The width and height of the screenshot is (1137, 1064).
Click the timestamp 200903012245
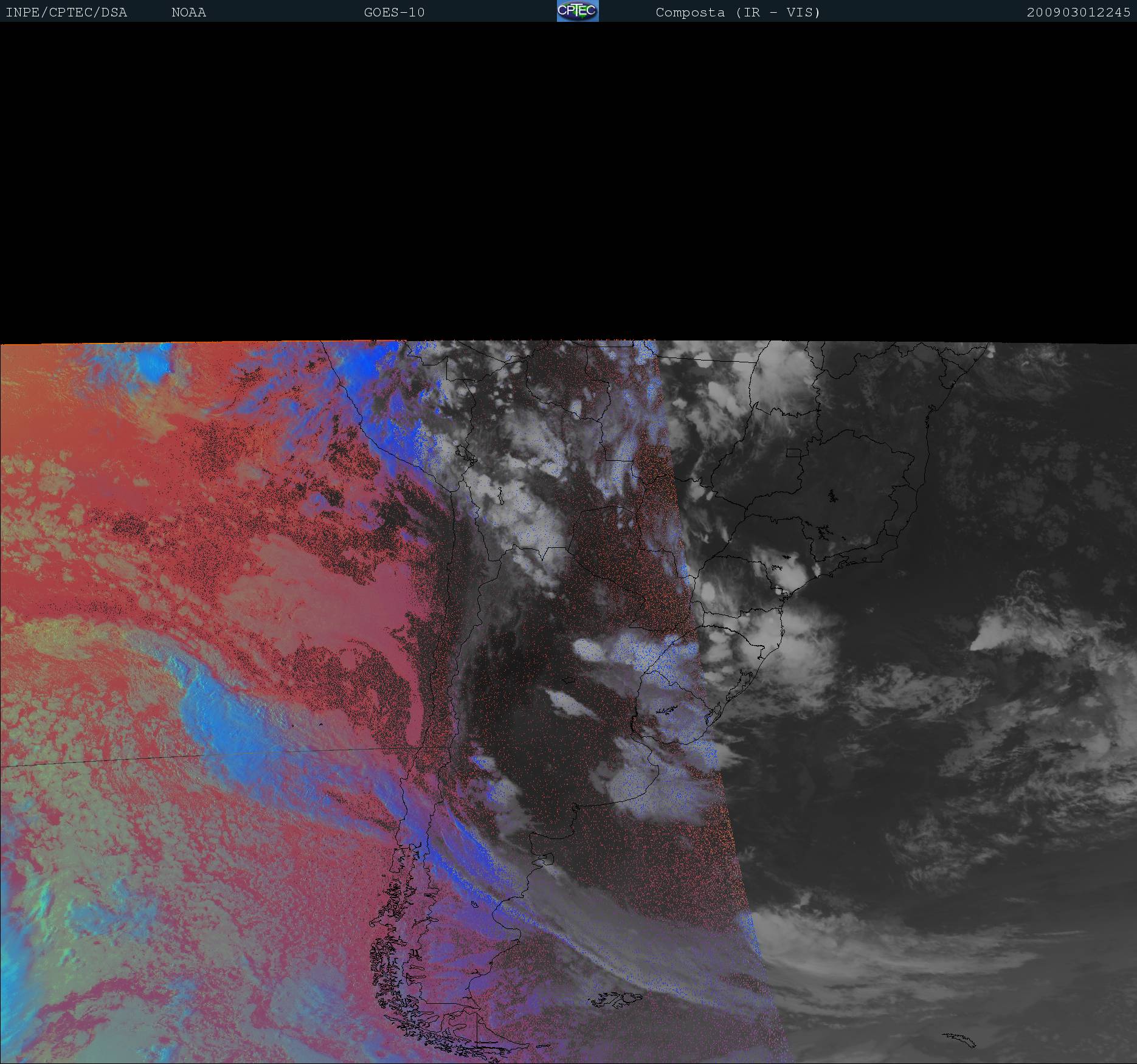1079,13
